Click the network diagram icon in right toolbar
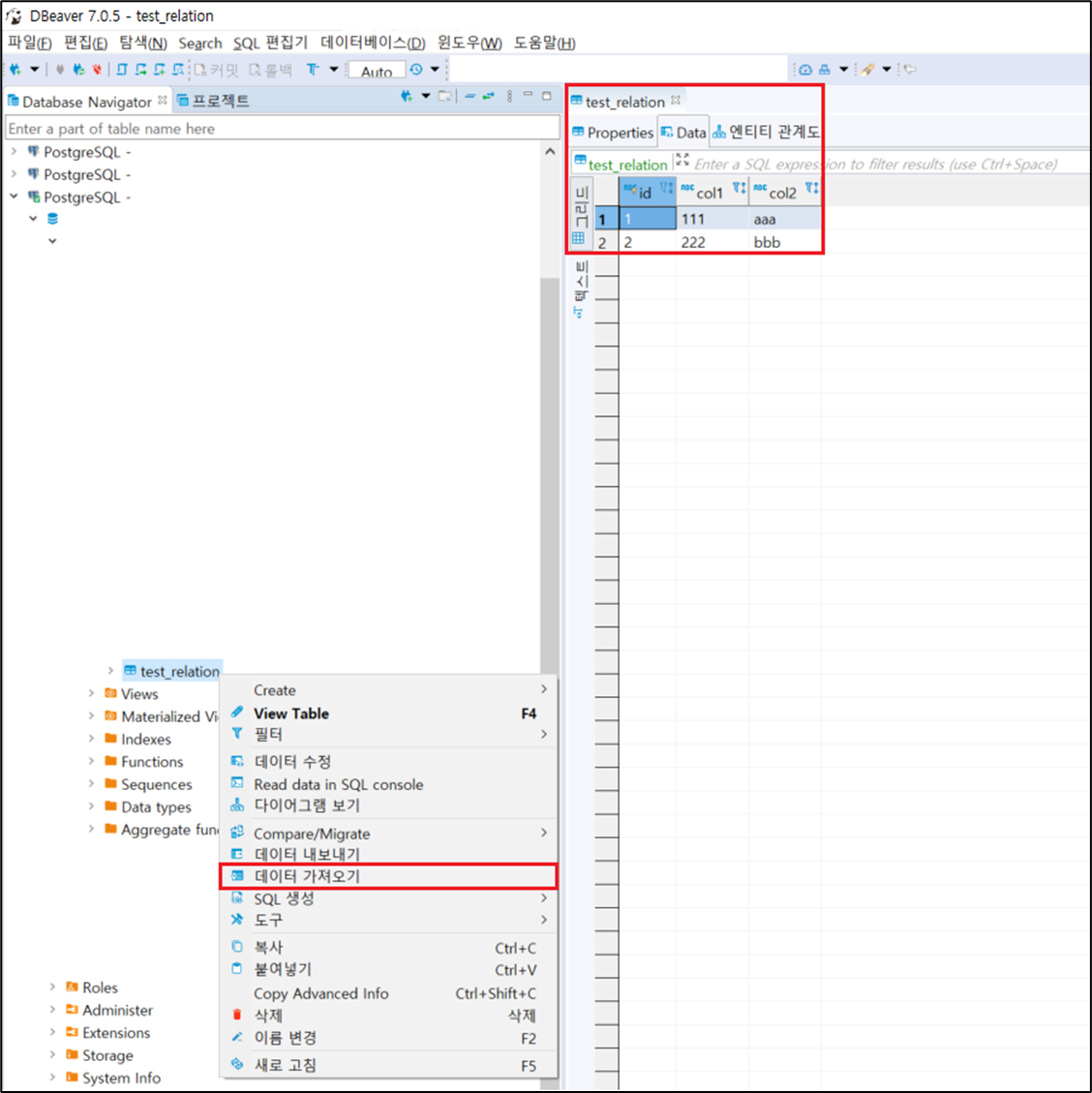The height and width of the screenshot is (1093, 1092). (825, 69)
